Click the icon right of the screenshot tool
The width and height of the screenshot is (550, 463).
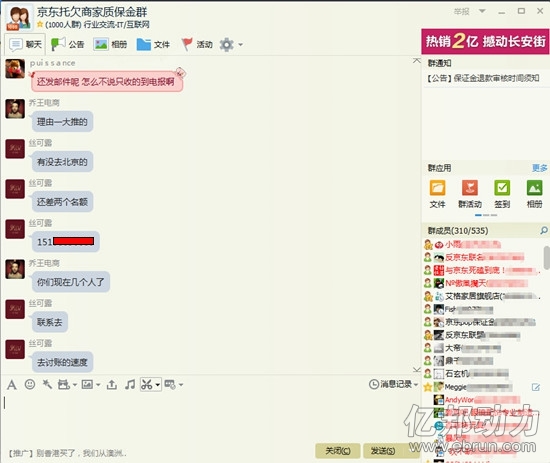click(170, 385)
